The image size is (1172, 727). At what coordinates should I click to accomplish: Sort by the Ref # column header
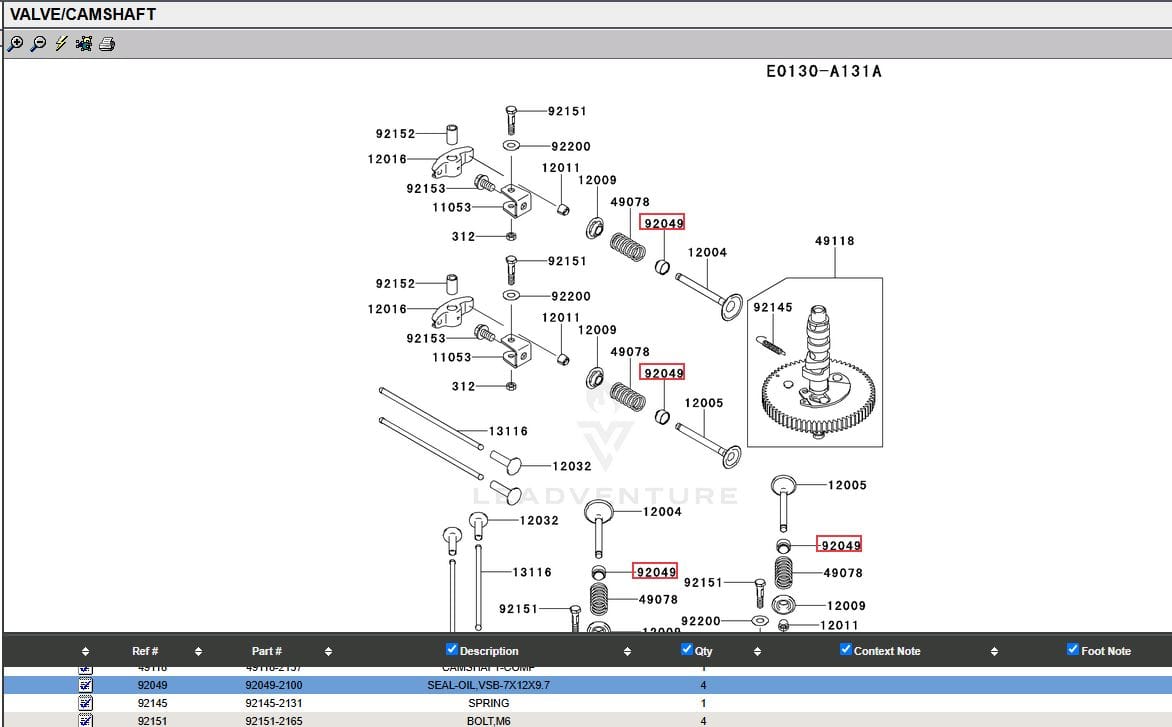coord(145,651)
